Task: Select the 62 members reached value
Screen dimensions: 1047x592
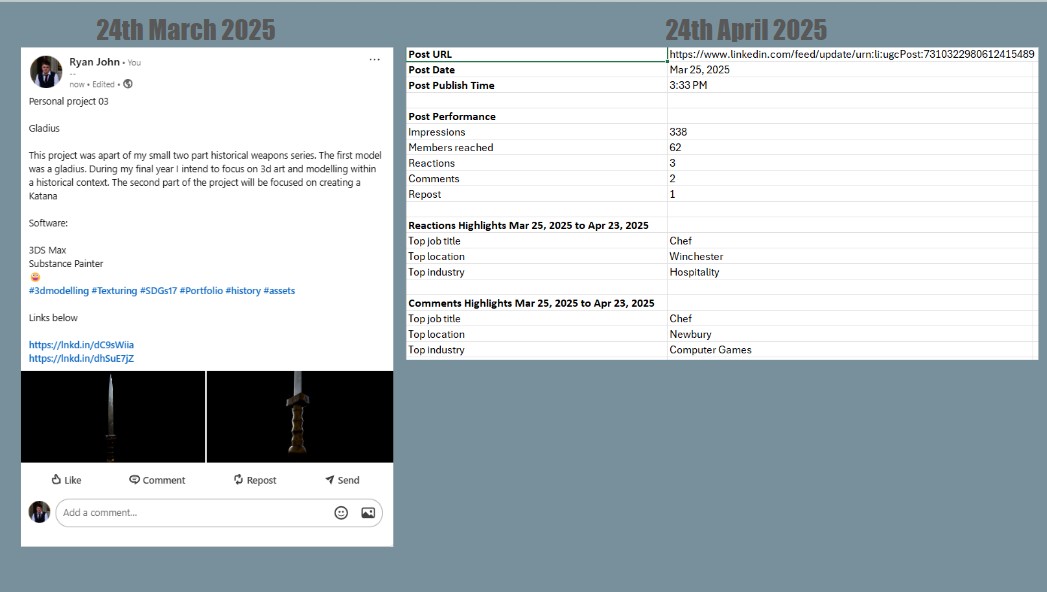Action: [x=852, y=147]
